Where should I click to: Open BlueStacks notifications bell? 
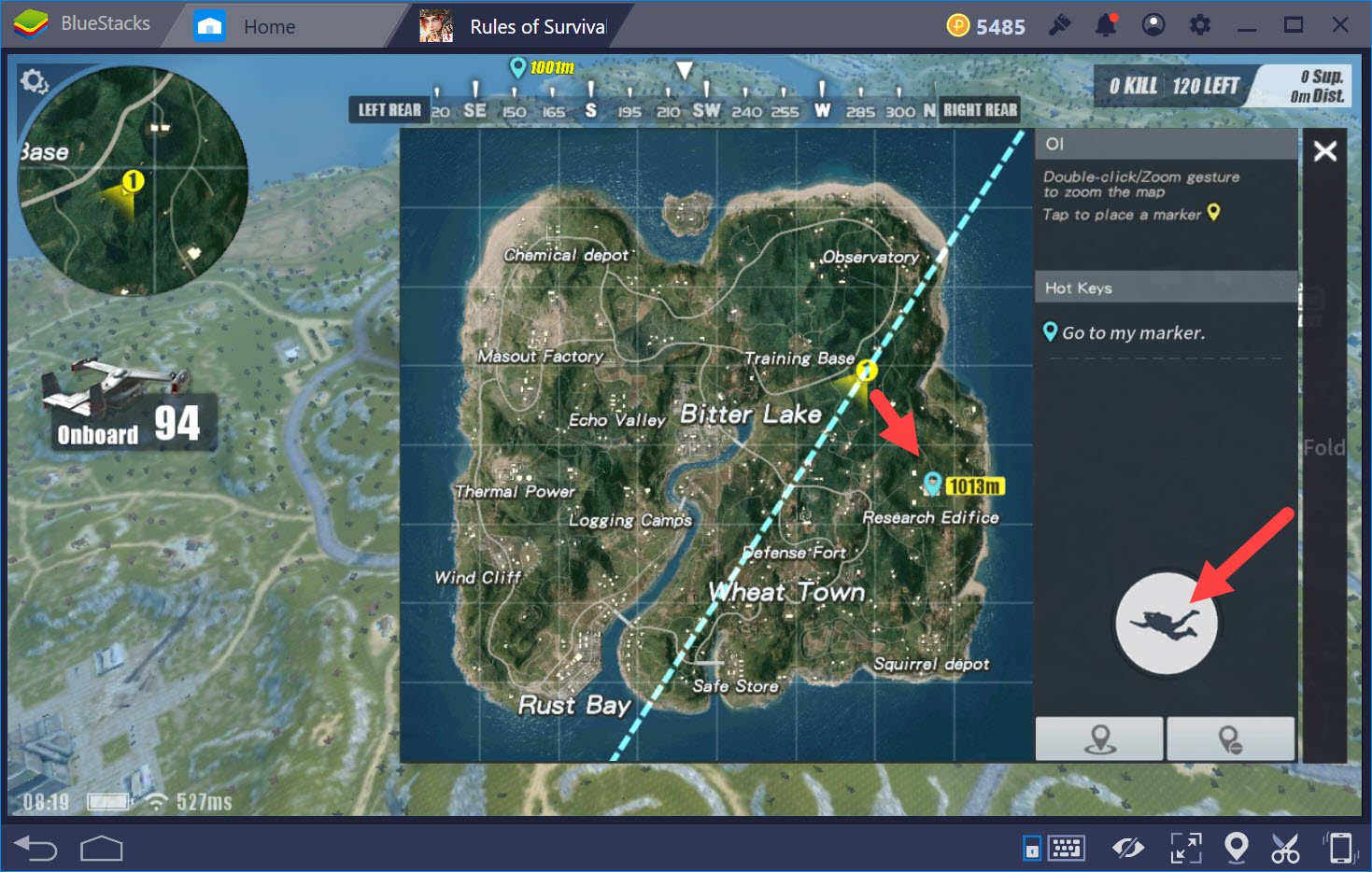(1106, 25)
